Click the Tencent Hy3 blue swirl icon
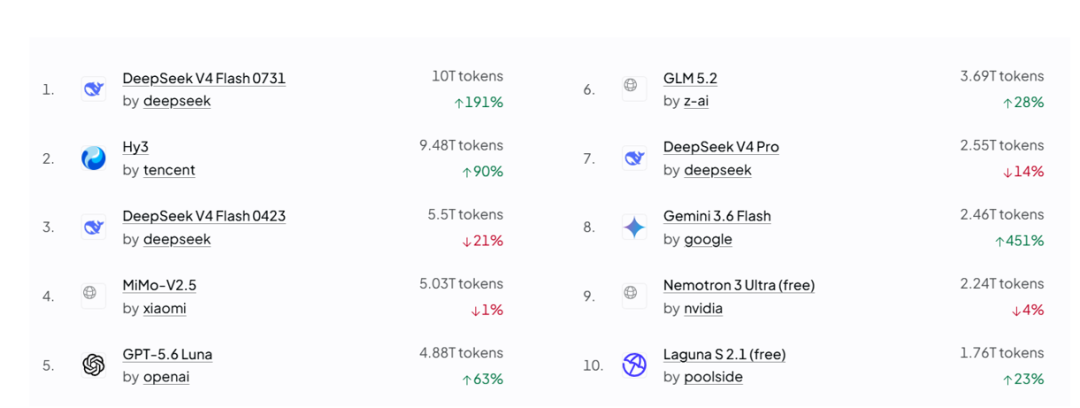Image resolution: width=1080 pixels, height=408 pixels. point(93,158)
